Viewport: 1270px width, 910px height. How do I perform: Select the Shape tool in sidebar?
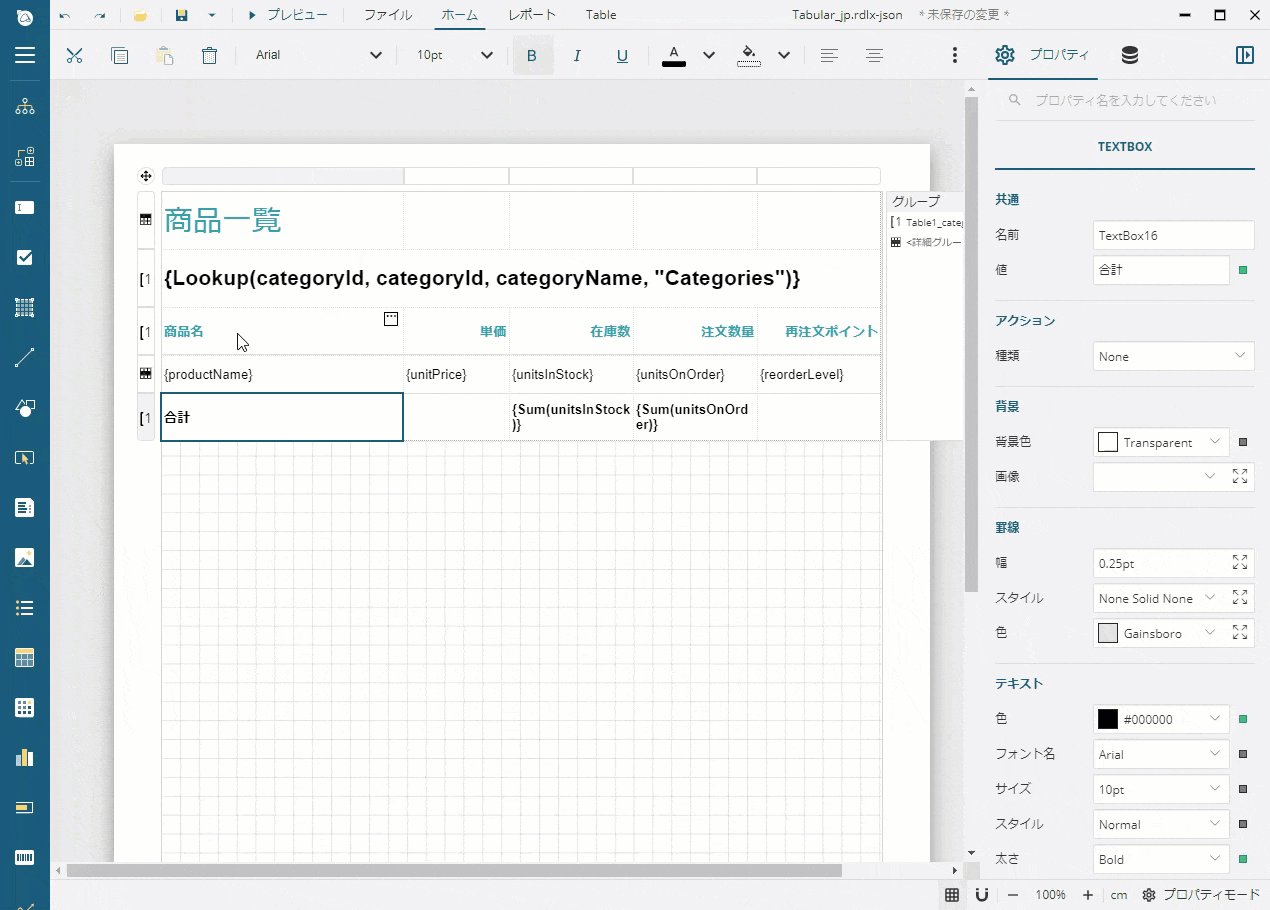pos(25,408)
